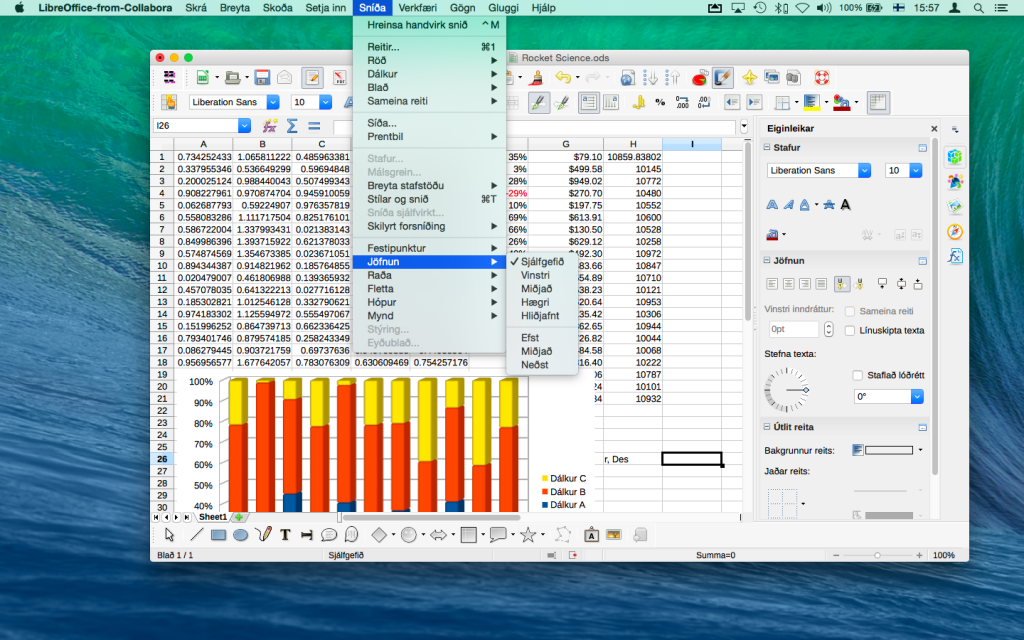The width and height of the screenshot is (1024, 640).
Task: Click the zoom out minus button
Action: pos(836,555)
